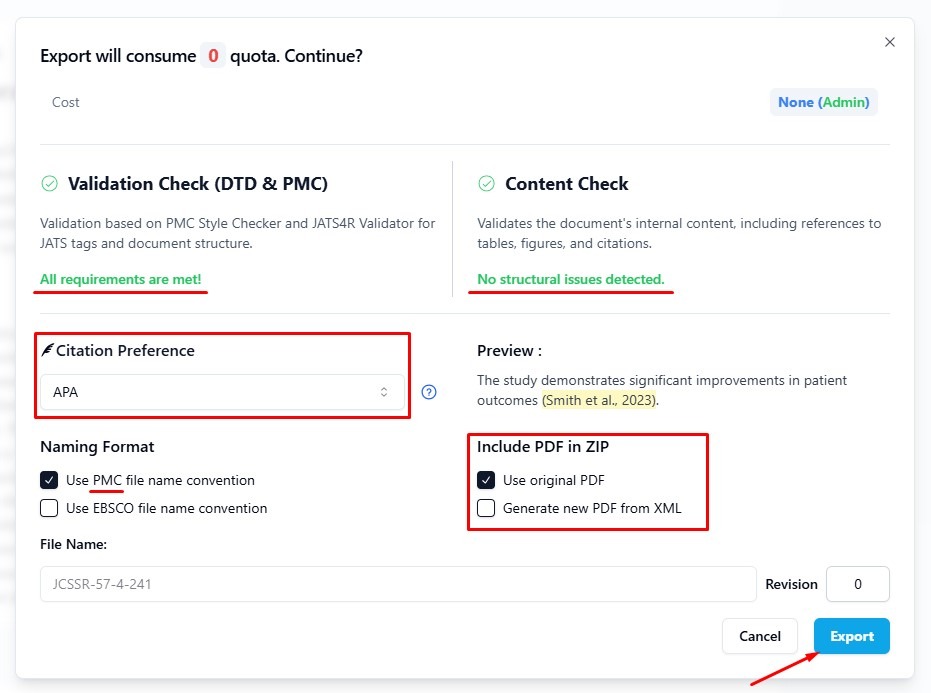Click the Citation Preference help question icon
Image resolution: width=931 pixels, height=693 pixels.
[429, 392]
